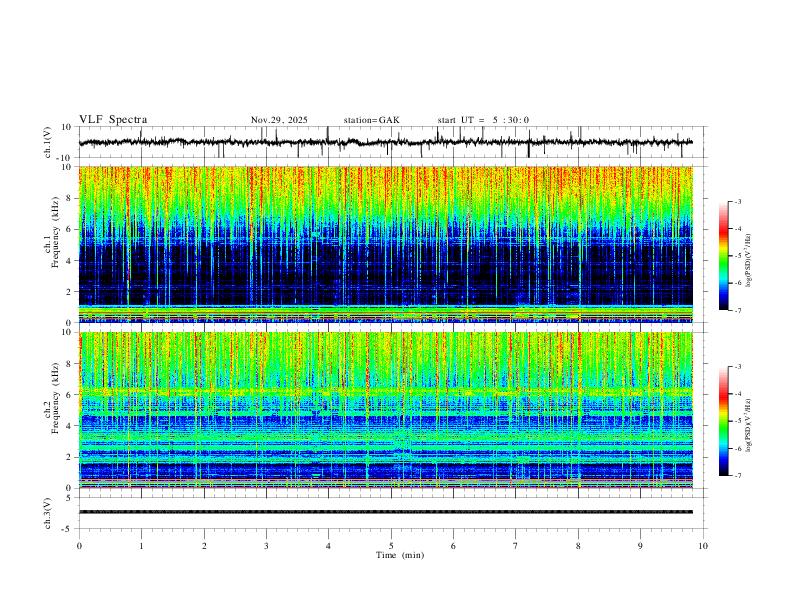Click the 'start UT = 5 :30: 0' text
The image size is (792, 612).
click(483, 120)
